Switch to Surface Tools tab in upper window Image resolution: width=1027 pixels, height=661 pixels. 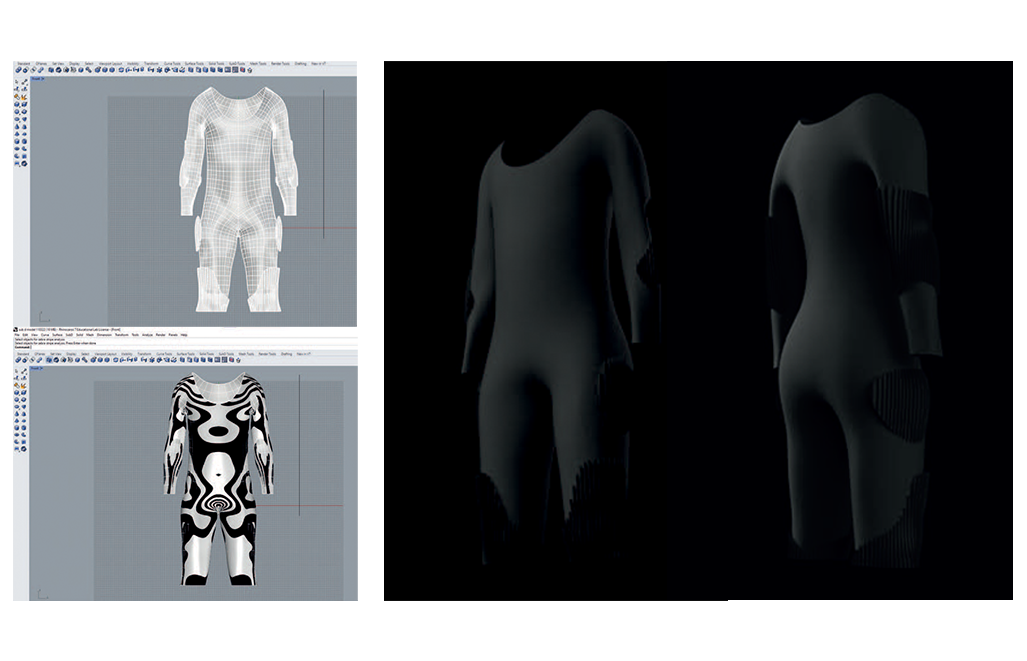click(x=194, y=64)
